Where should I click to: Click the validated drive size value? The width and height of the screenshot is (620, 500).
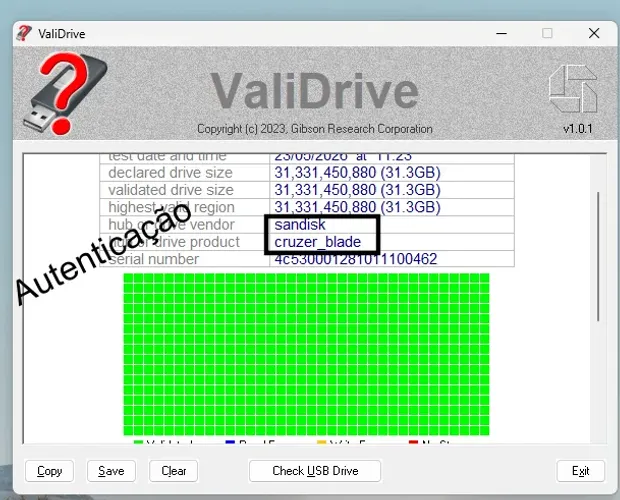pyautogui.click(x=357, y=190)
